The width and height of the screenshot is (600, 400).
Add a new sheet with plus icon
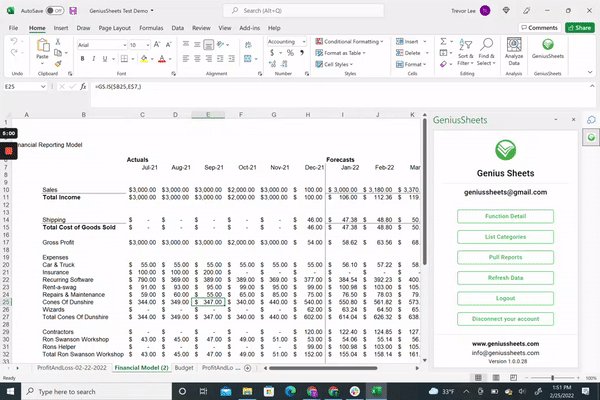point(248,368)
